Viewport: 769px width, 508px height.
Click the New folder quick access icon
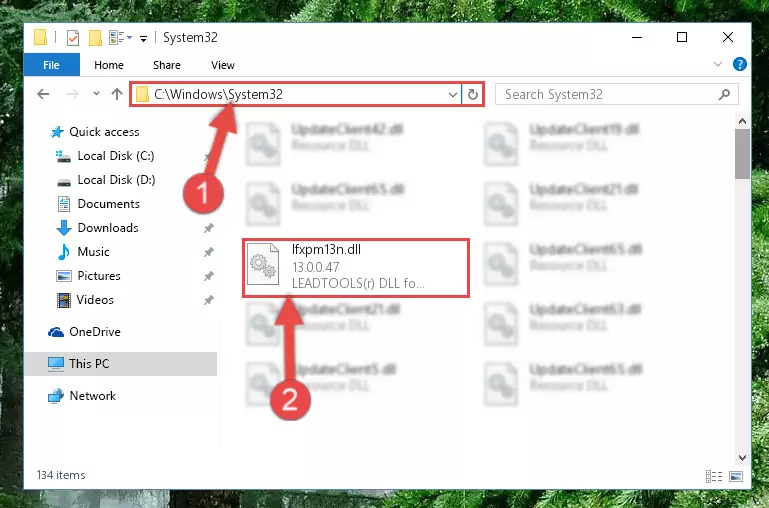(x=95, y=38)
